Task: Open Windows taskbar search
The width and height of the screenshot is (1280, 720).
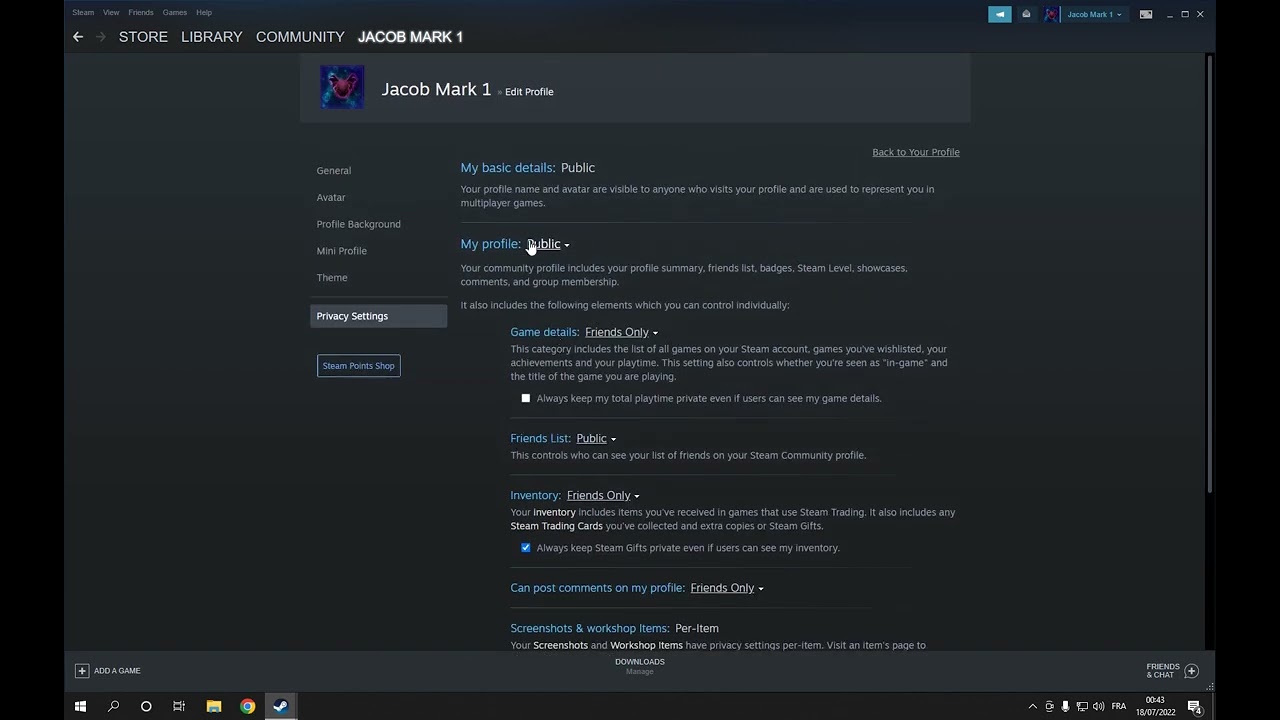Action: point(113,706)
